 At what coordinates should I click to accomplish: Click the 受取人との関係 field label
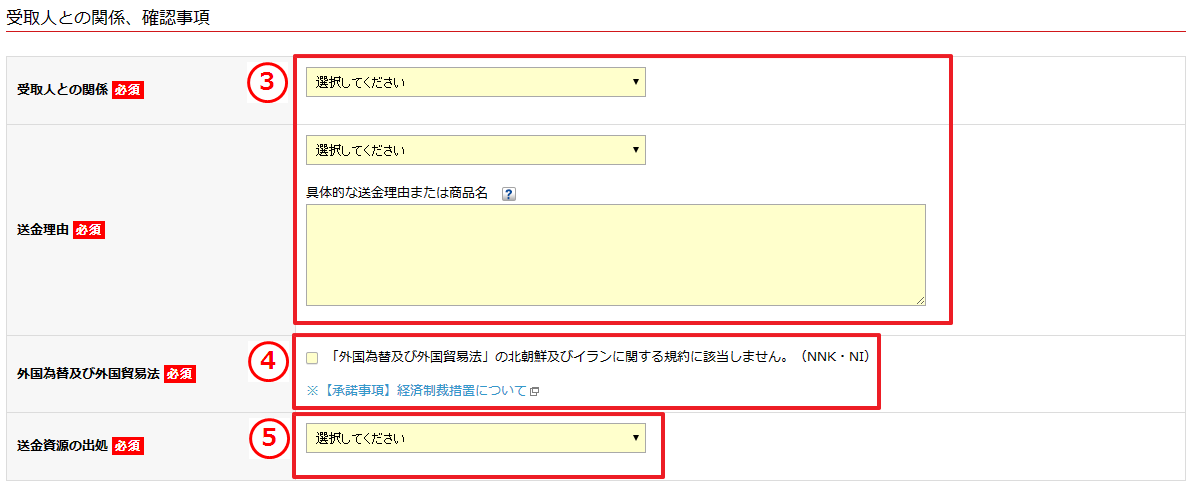(62, 90)
